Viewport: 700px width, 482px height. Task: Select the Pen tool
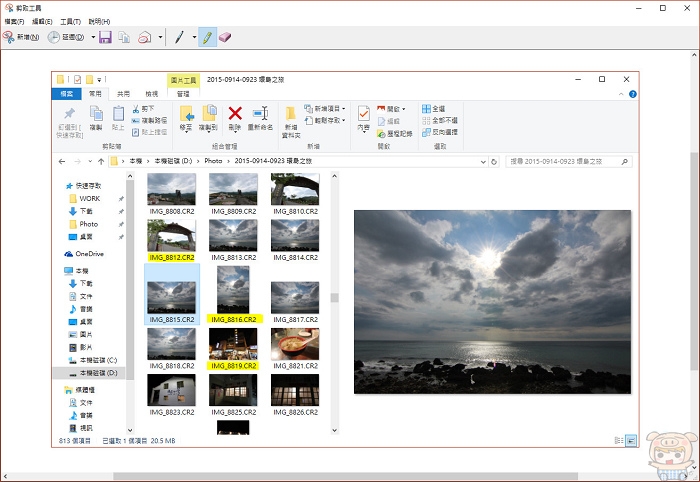180,37
